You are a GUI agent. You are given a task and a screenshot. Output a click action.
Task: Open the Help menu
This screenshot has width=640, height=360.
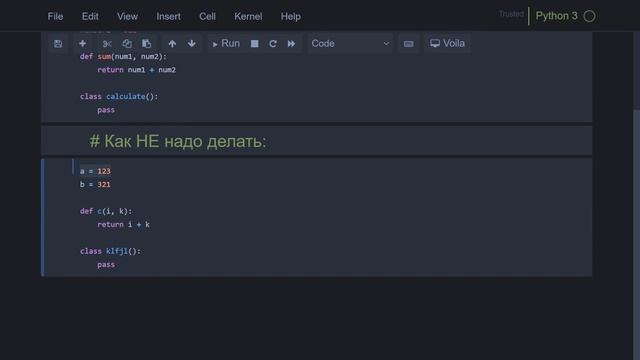pos(291,16)
